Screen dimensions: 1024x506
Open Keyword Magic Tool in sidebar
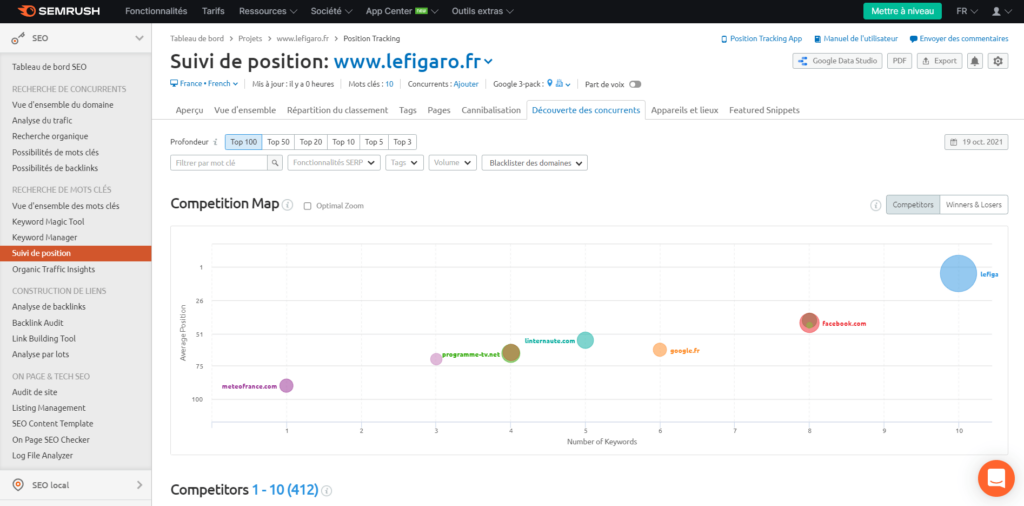[48, 222]
